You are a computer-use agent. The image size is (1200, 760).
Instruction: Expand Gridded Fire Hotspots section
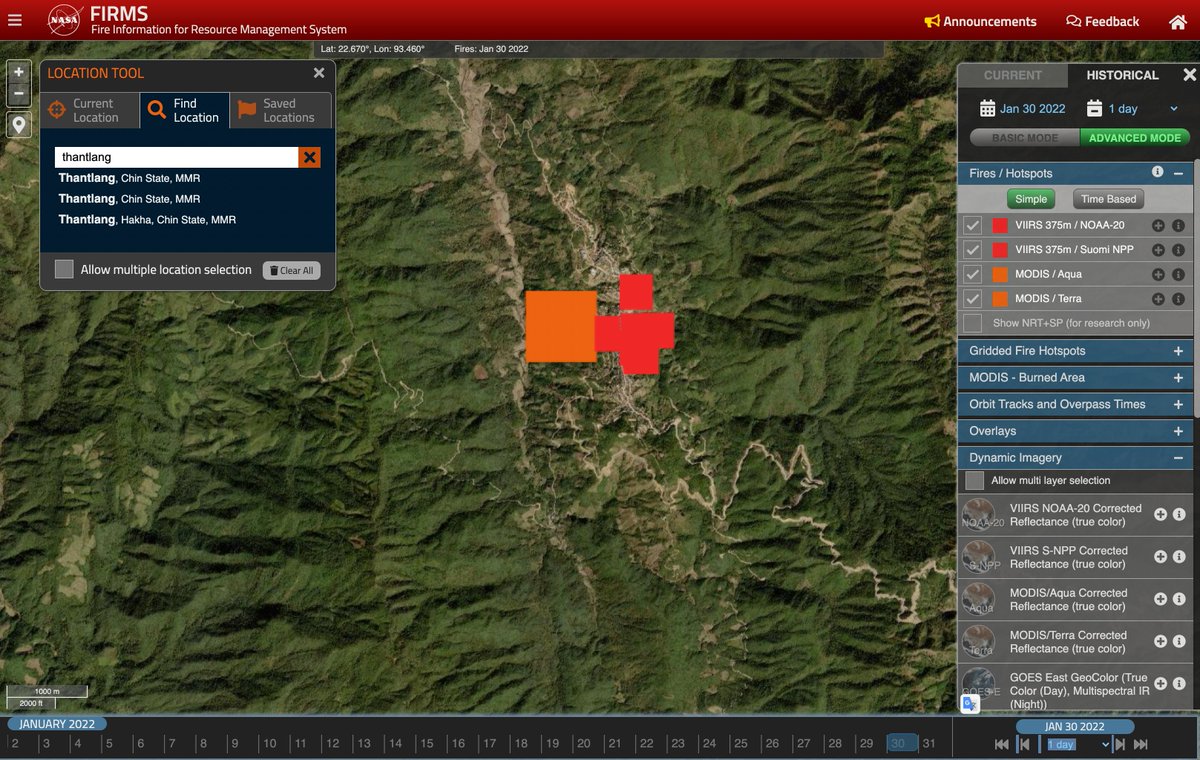[x=1178, y=351]
